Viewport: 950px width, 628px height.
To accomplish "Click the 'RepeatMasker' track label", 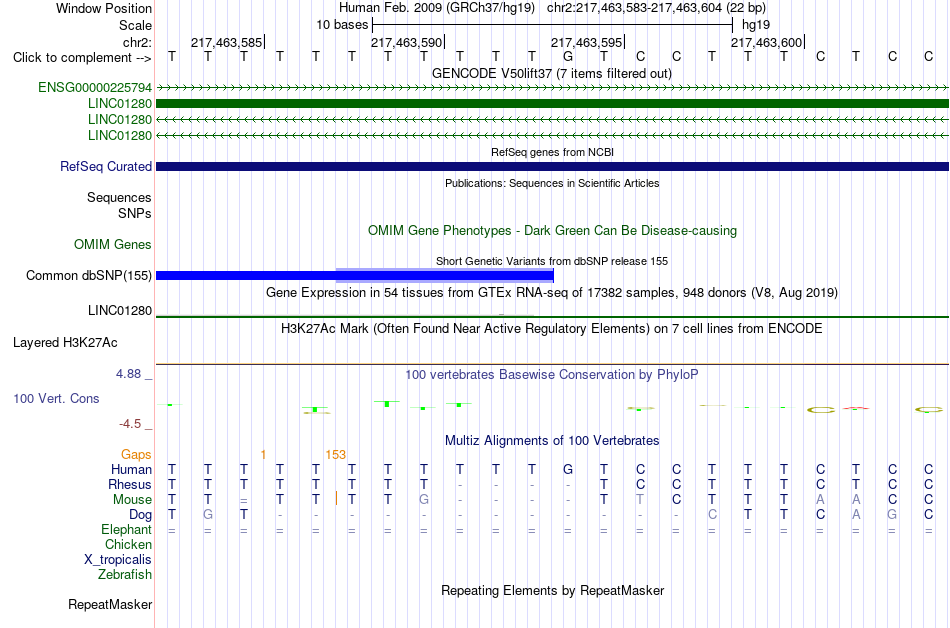I will (x=110, y=604).
